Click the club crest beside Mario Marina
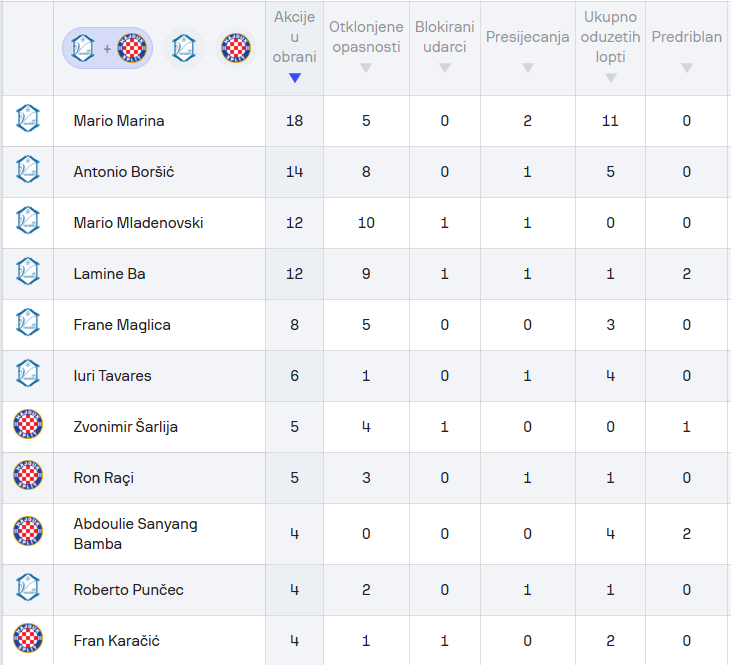 pyautogui.click(x=28, y=118)
